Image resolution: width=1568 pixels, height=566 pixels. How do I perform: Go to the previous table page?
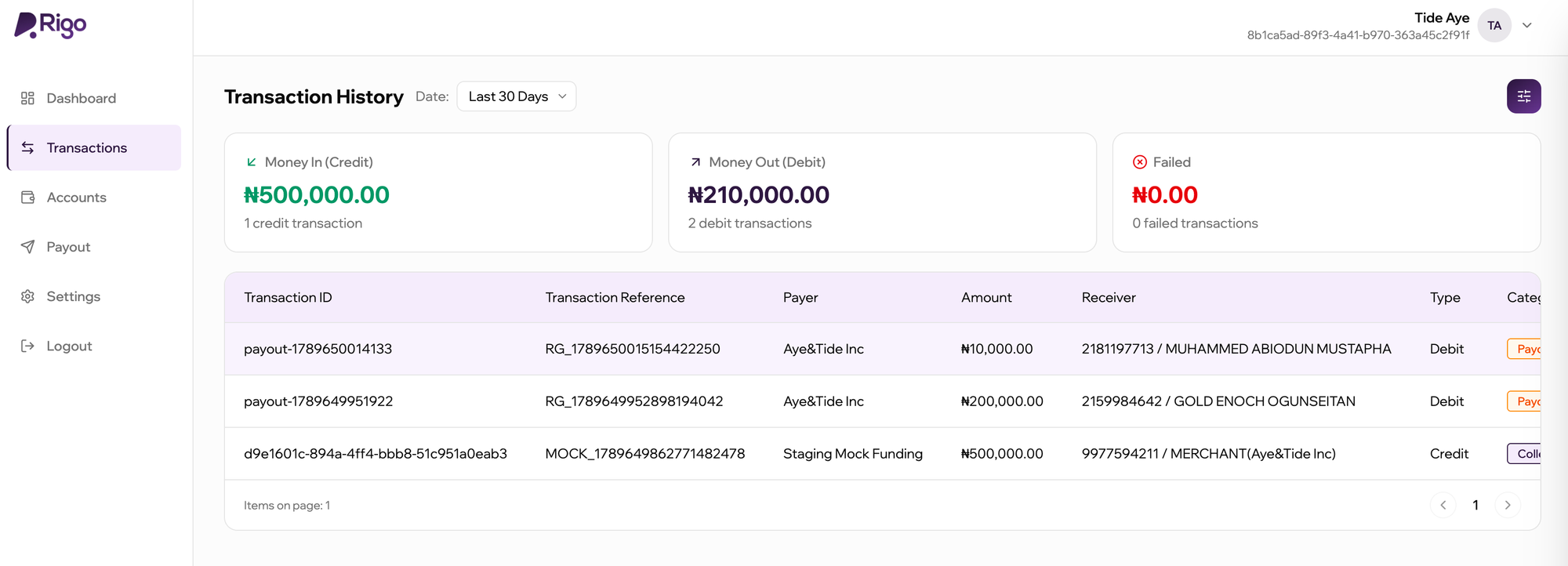tap(1443, 505)
